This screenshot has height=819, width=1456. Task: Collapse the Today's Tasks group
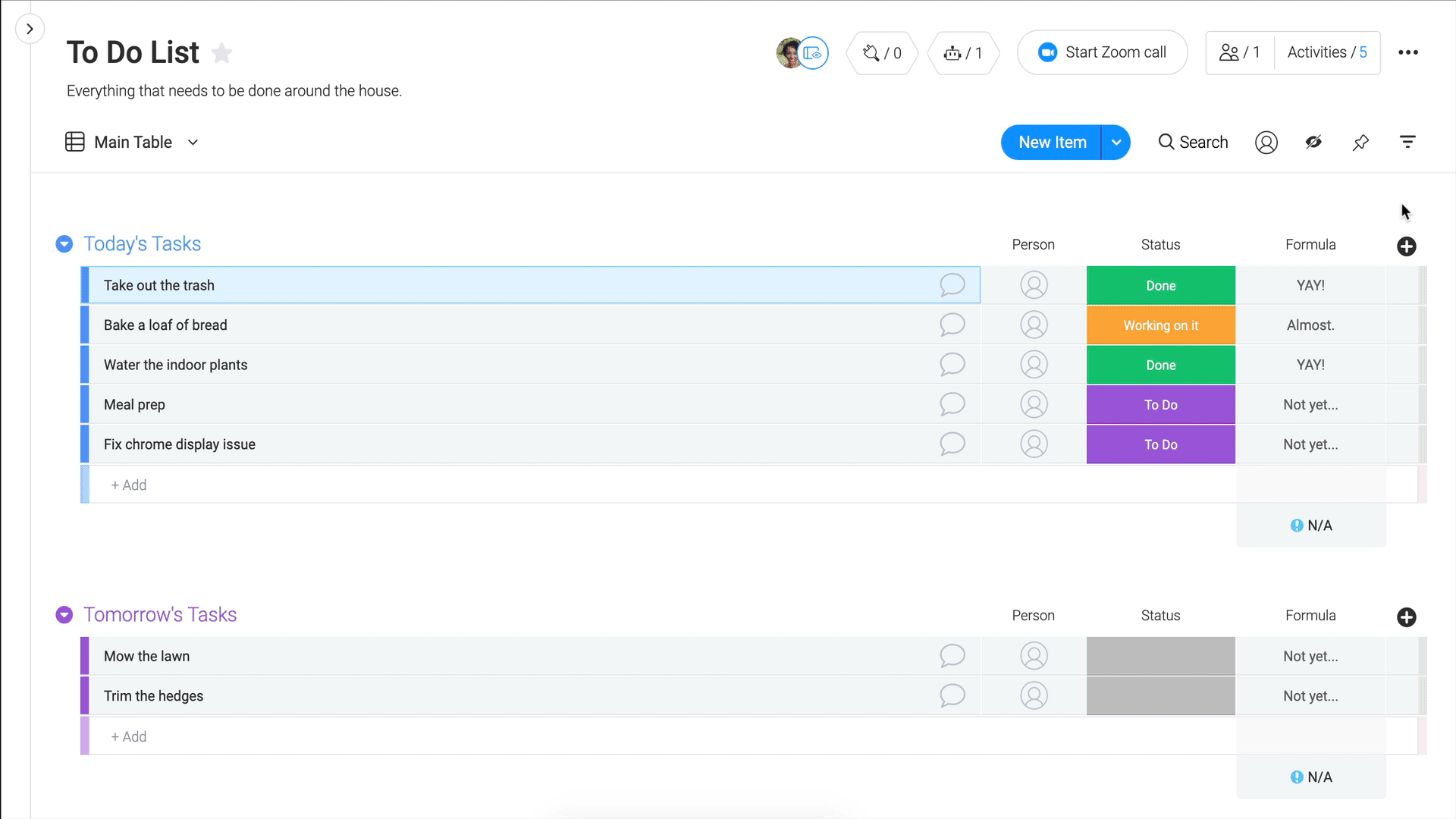[64, 244]
